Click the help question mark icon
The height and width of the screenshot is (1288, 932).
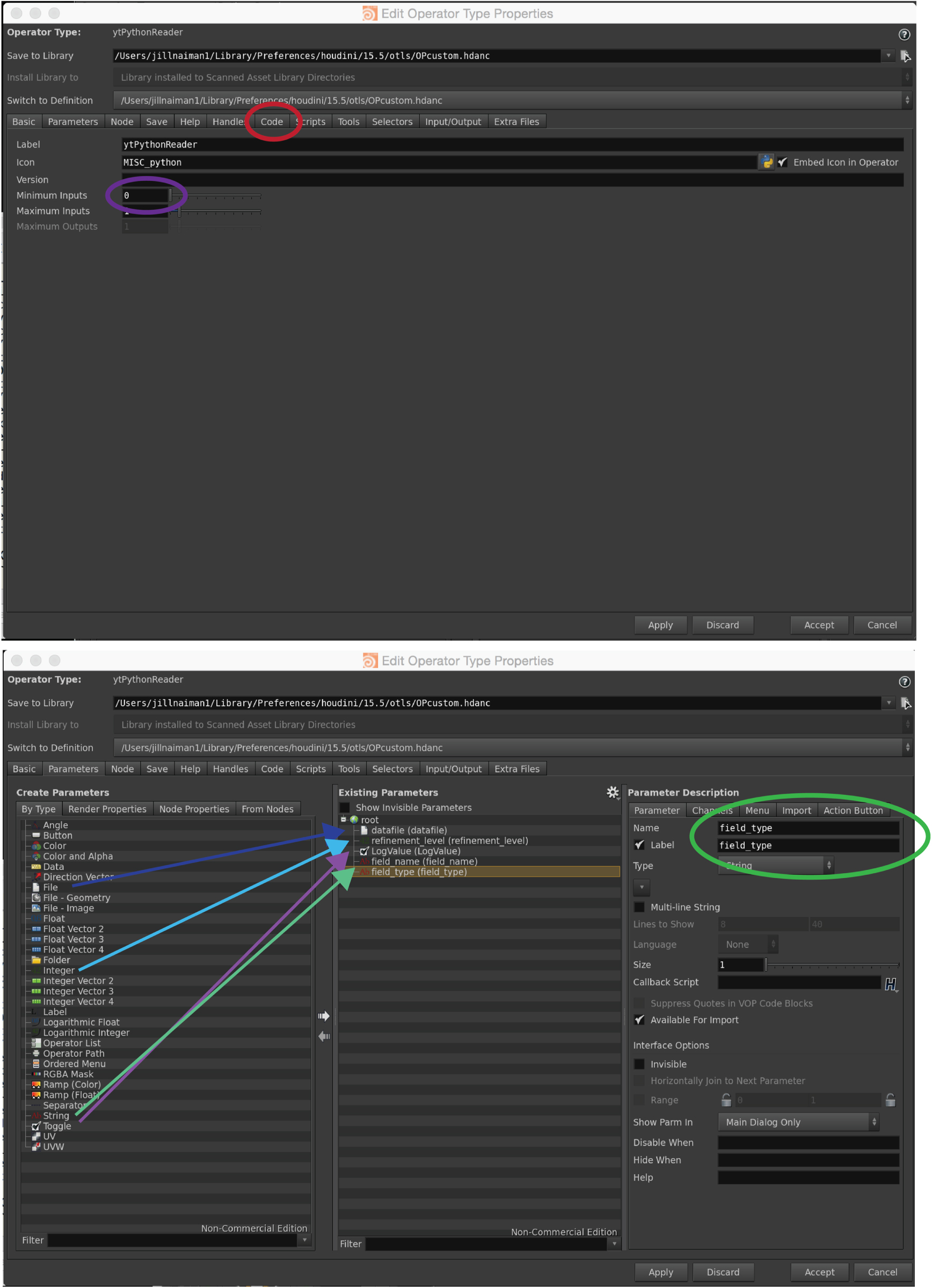coord(905,34)
